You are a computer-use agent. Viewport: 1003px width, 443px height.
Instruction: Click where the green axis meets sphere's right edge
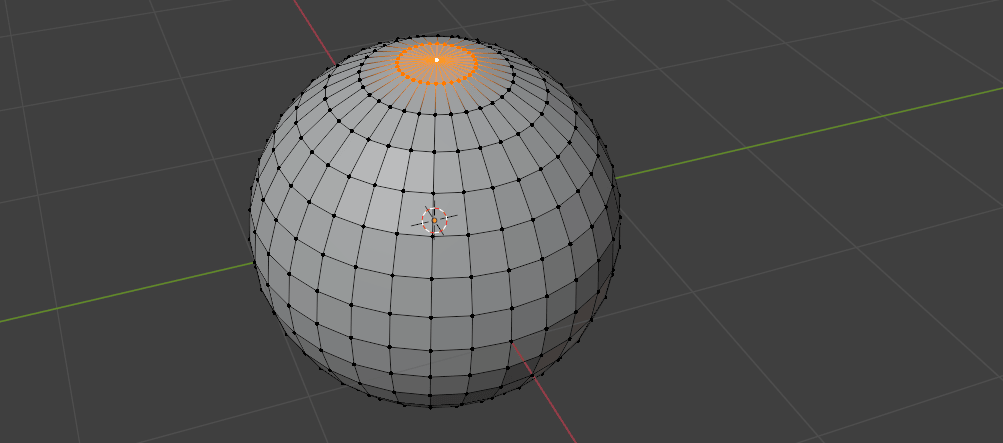[616, 178]
